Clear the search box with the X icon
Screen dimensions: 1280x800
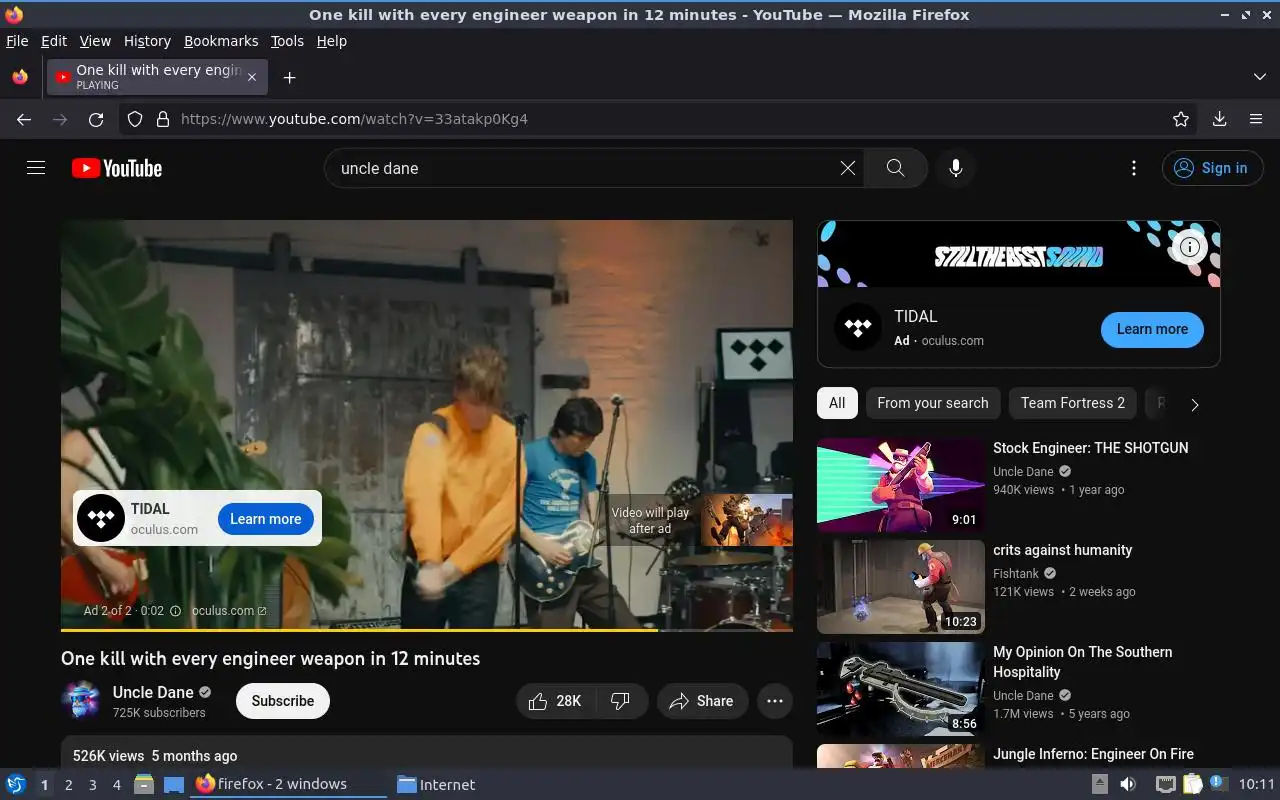coord(848,168)
